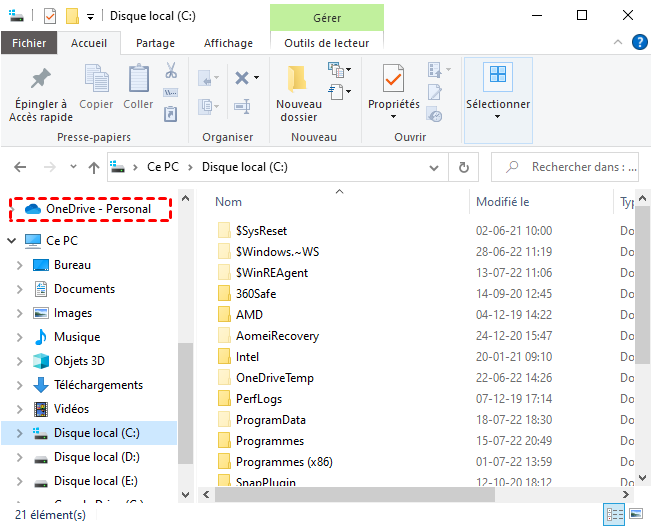This screenshot has height=527, width=652.
Task: Open the Propriétés dropdown arrow
Action: coord(393,117)
